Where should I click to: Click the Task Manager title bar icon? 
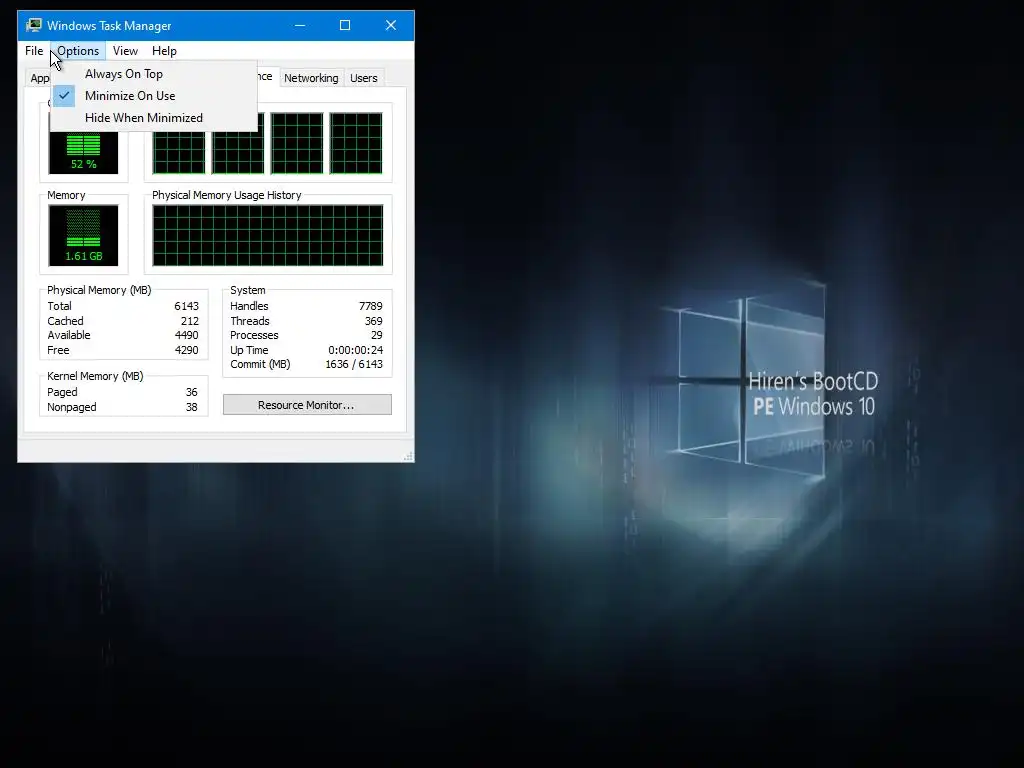33,25
